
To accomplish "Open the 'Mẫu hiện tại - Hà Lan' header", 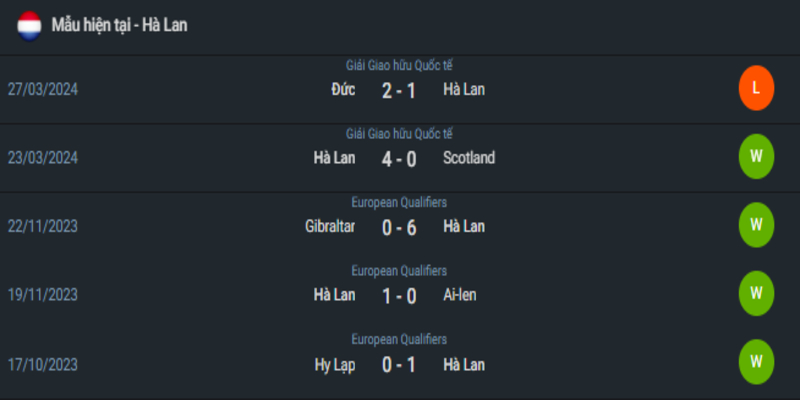I will [x=119, y=25].
